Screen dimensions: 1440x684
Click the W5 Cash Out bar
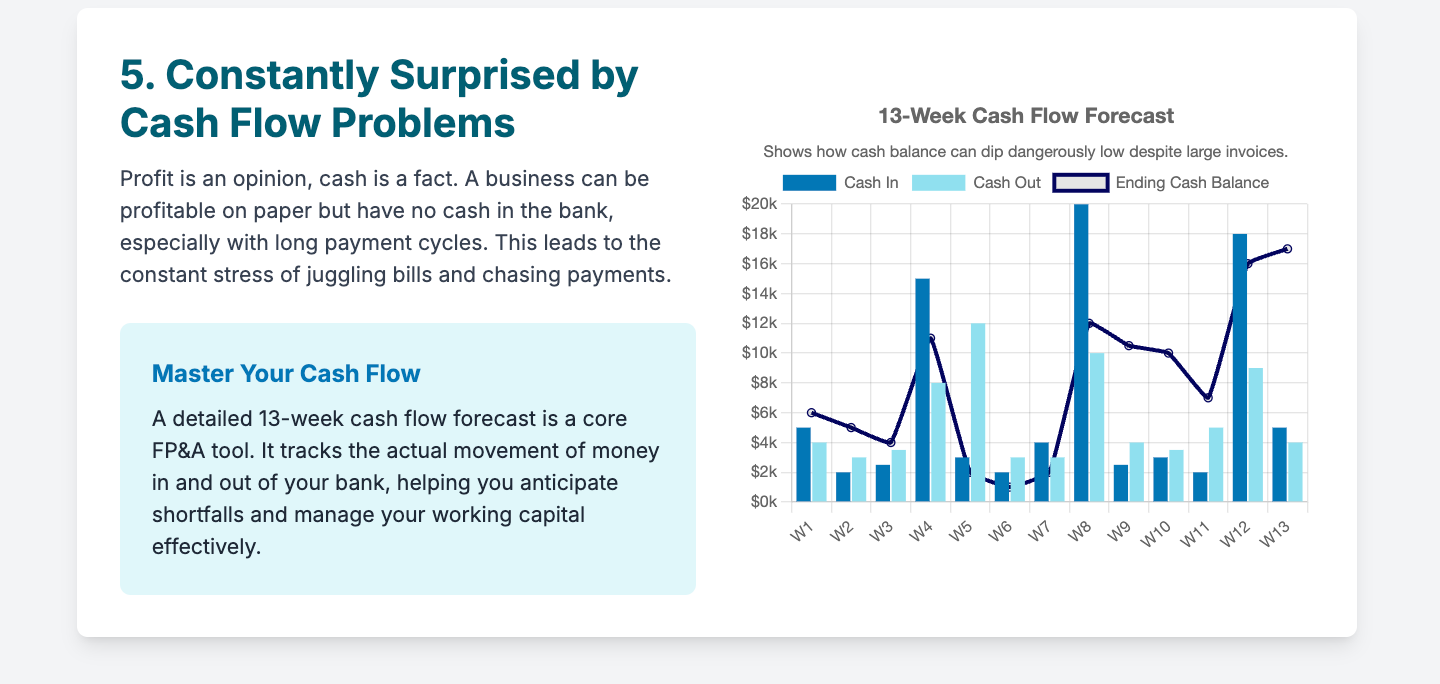(x=978, y=412)
